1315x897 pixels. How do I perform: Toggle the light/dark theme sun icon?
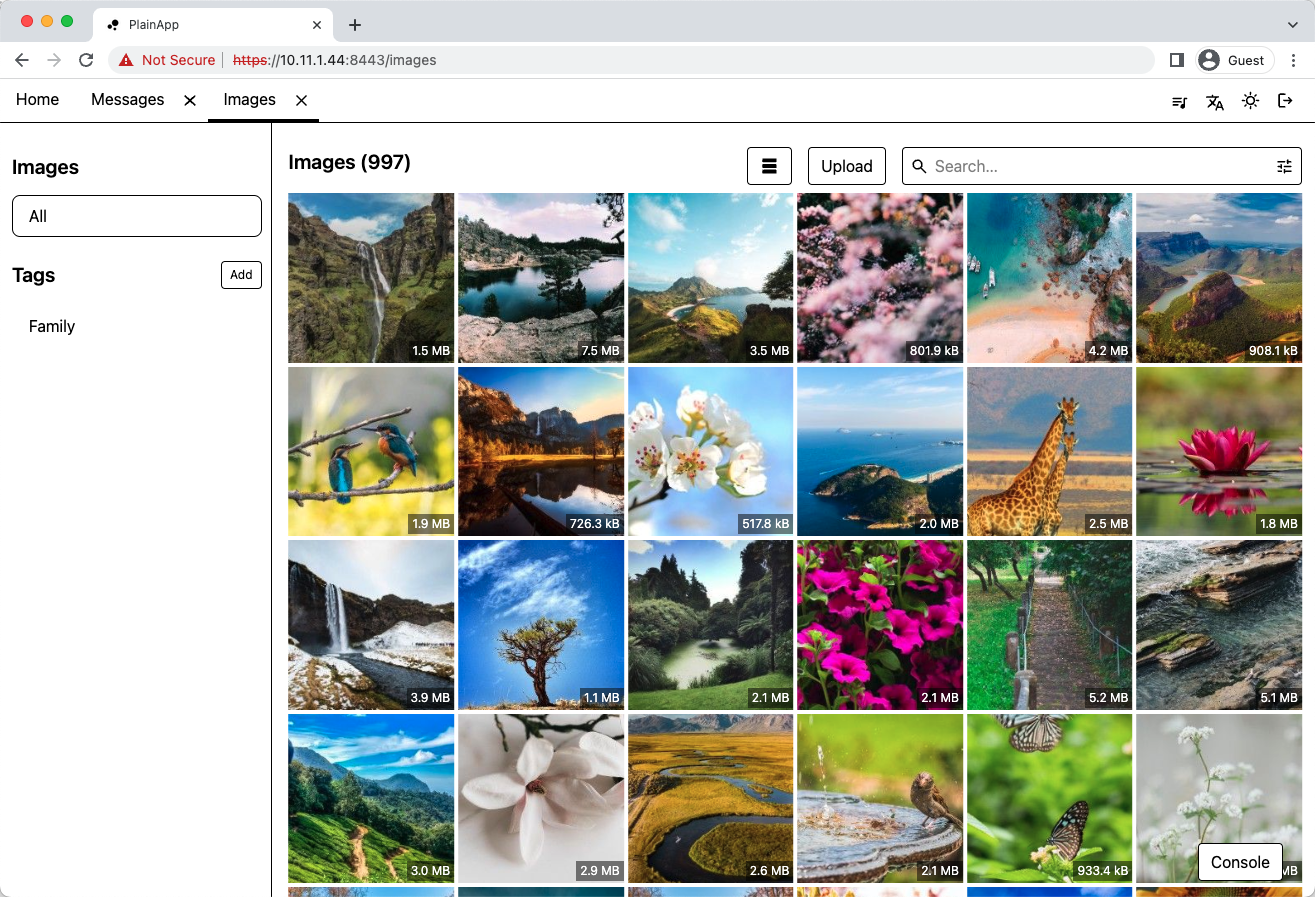point(1250,101)
